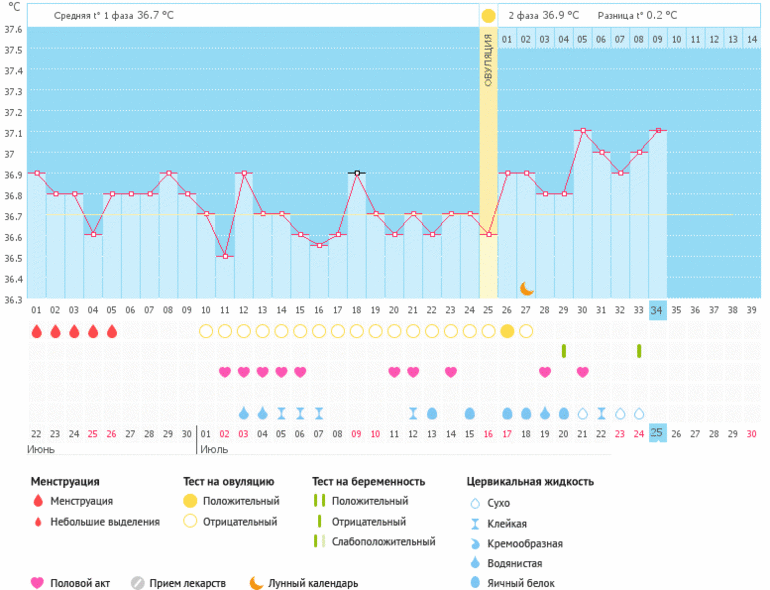
Task: Click the intercourse heart on cycle day 23
Action: [x=450, y=372]
